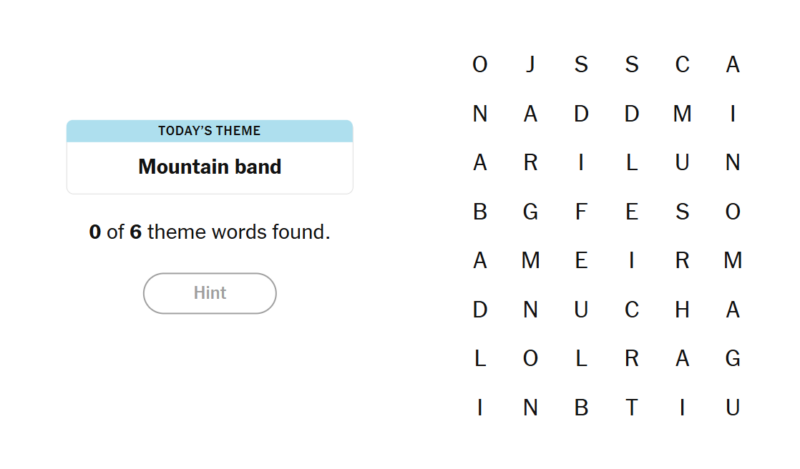This screenshot has height=469, width=800.
Task: Tap the I in the bottom-left corner
Action: click(480, 408)
